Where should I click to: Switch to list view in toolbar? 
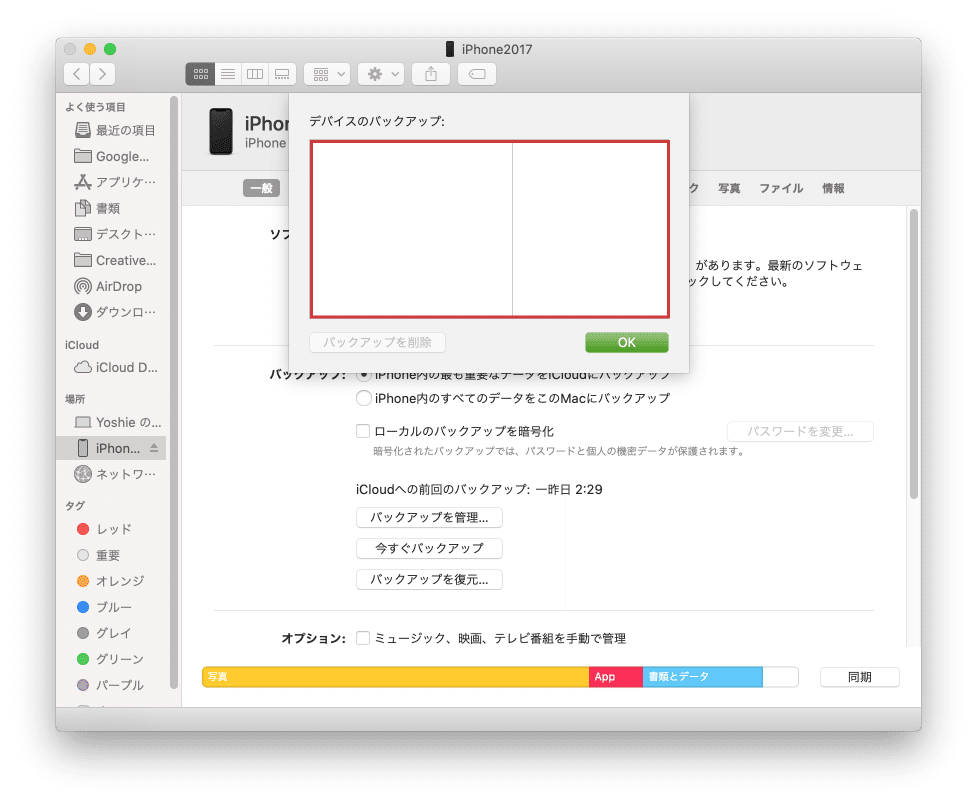click(228, 74)
